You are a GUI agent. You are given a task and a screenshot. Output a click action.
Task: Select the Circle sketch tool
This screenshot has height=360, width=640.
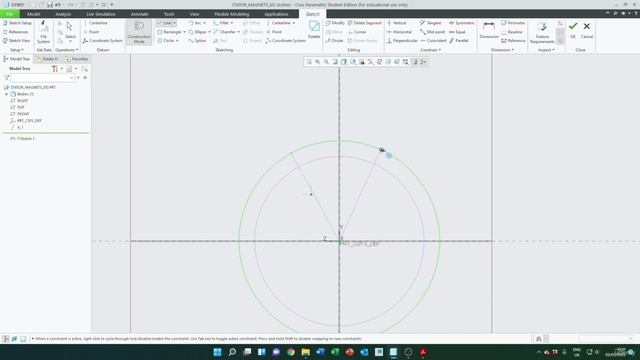[x=166, y=41]
